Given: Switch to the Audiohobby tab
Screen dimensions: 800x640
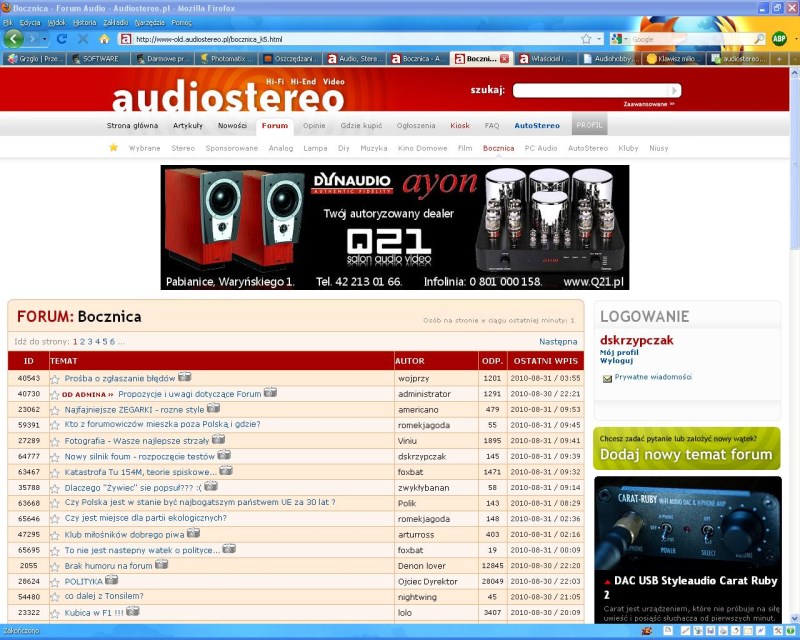Looking at the screenshot, I should click(610, 59).
